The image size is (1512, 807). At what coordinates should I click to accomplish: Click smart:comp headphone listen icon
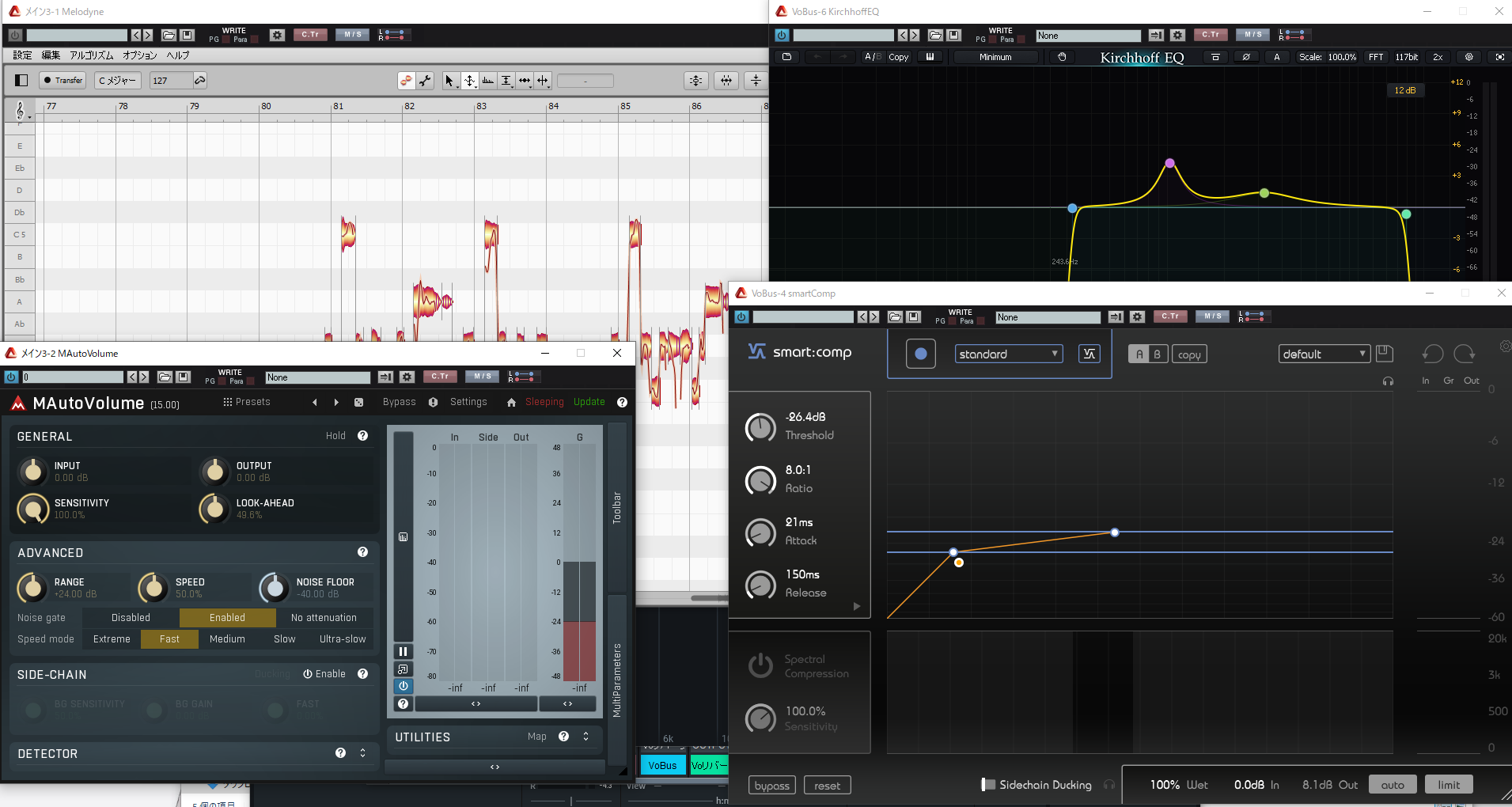1388,381
